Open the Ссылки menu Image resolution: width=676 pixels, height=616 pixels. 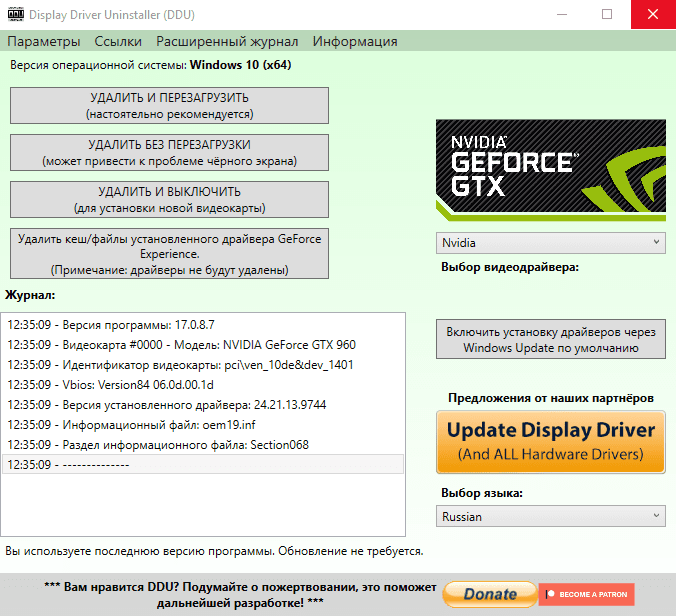pyautogui.click(x=118, y=41)
